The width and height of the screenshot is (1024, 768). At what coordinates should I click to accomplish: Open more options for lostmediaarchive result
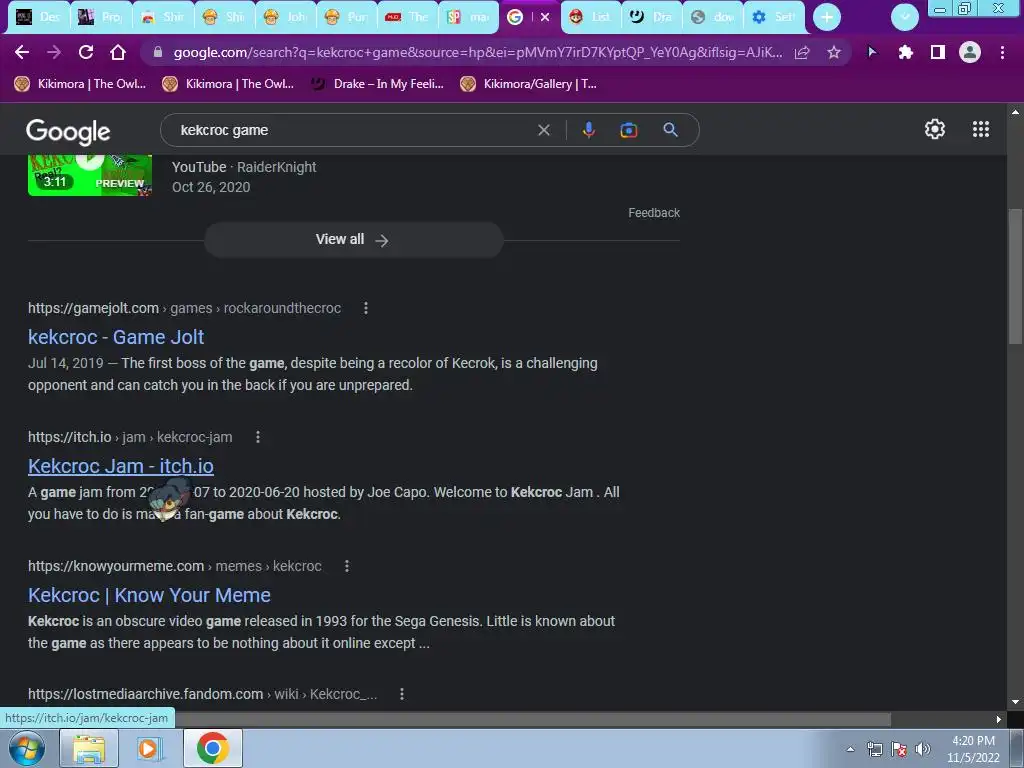(402, 694)
